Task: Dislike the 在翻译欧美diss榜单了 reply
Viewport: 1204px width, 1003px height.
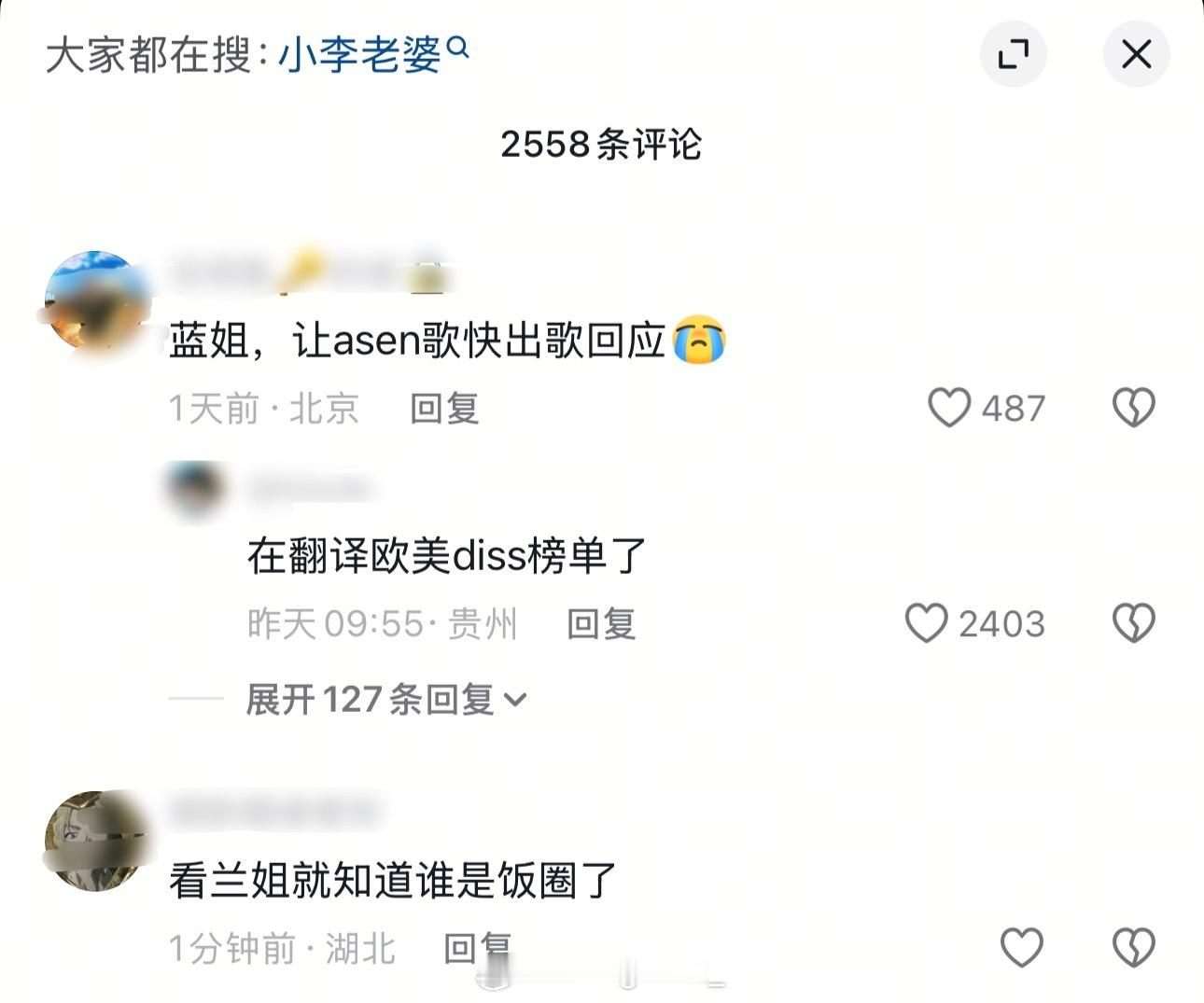Action: 1134,623
